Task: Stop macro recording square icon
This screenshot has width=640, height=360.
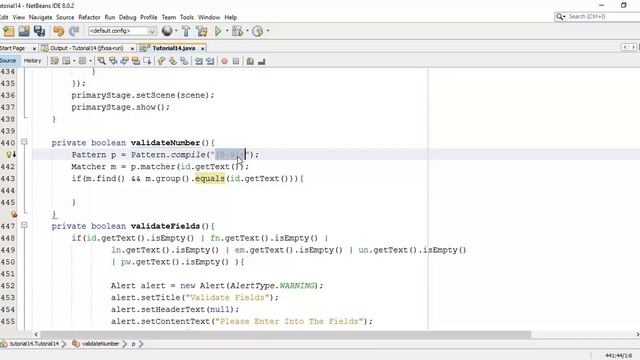Action: tap(236, 61)
